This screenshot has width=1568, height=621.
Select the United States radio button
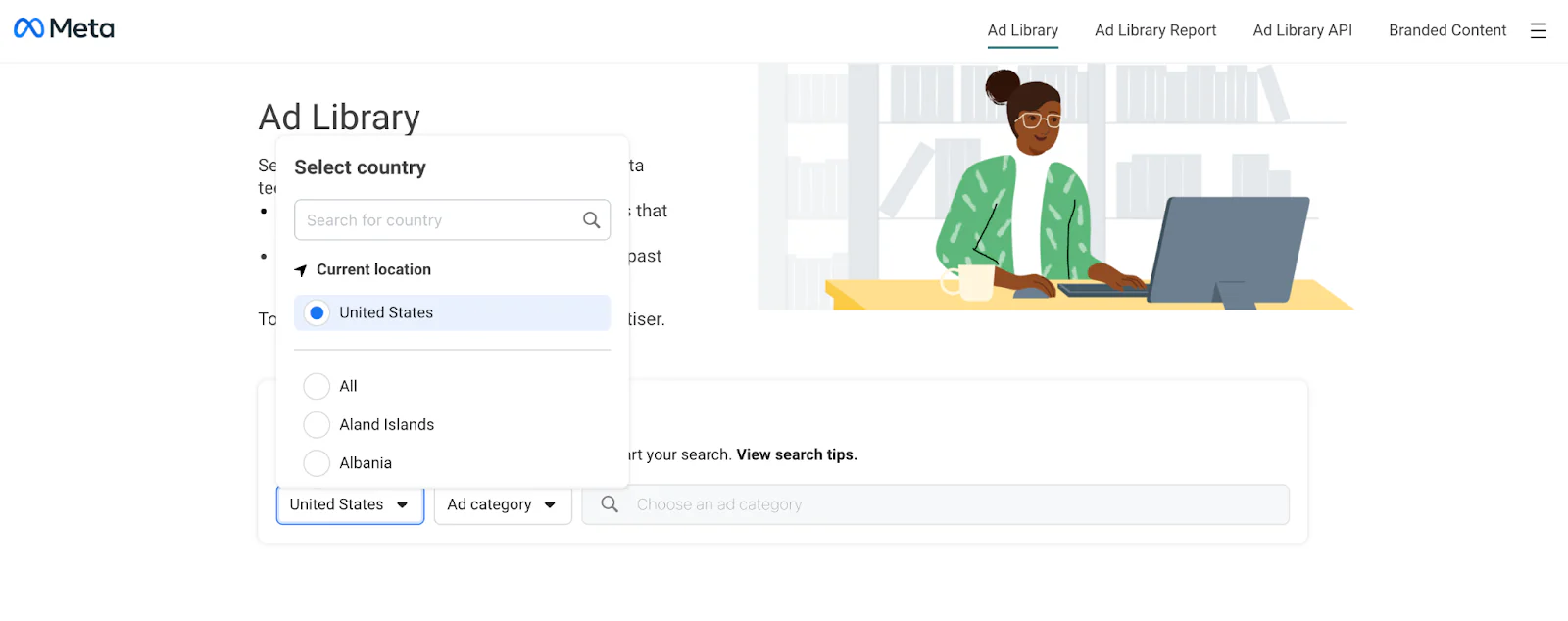[316, 311]
